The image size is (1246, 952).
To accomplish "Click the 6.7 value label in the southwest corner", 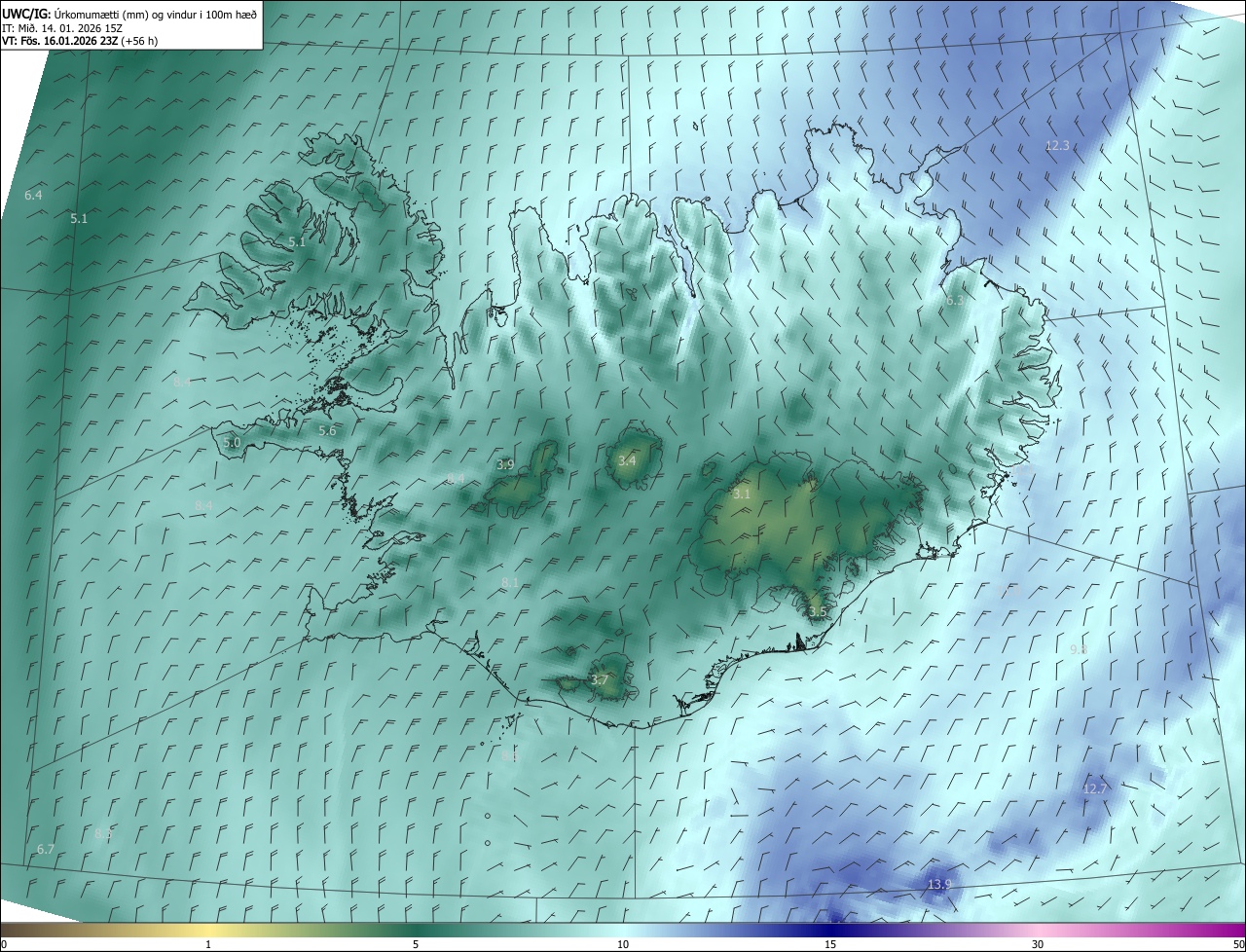I will coord(46,850).
